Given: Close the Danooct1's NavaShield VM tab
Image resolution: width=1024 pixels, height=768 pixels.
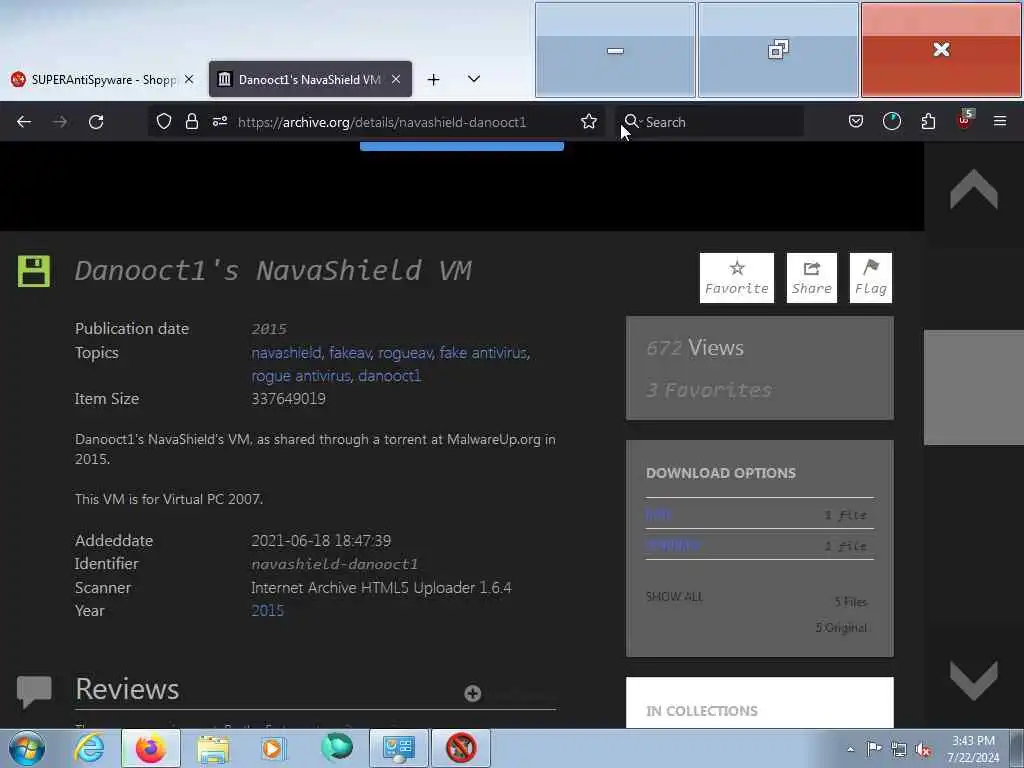Looking at the screenshot, I should [396, 79].
